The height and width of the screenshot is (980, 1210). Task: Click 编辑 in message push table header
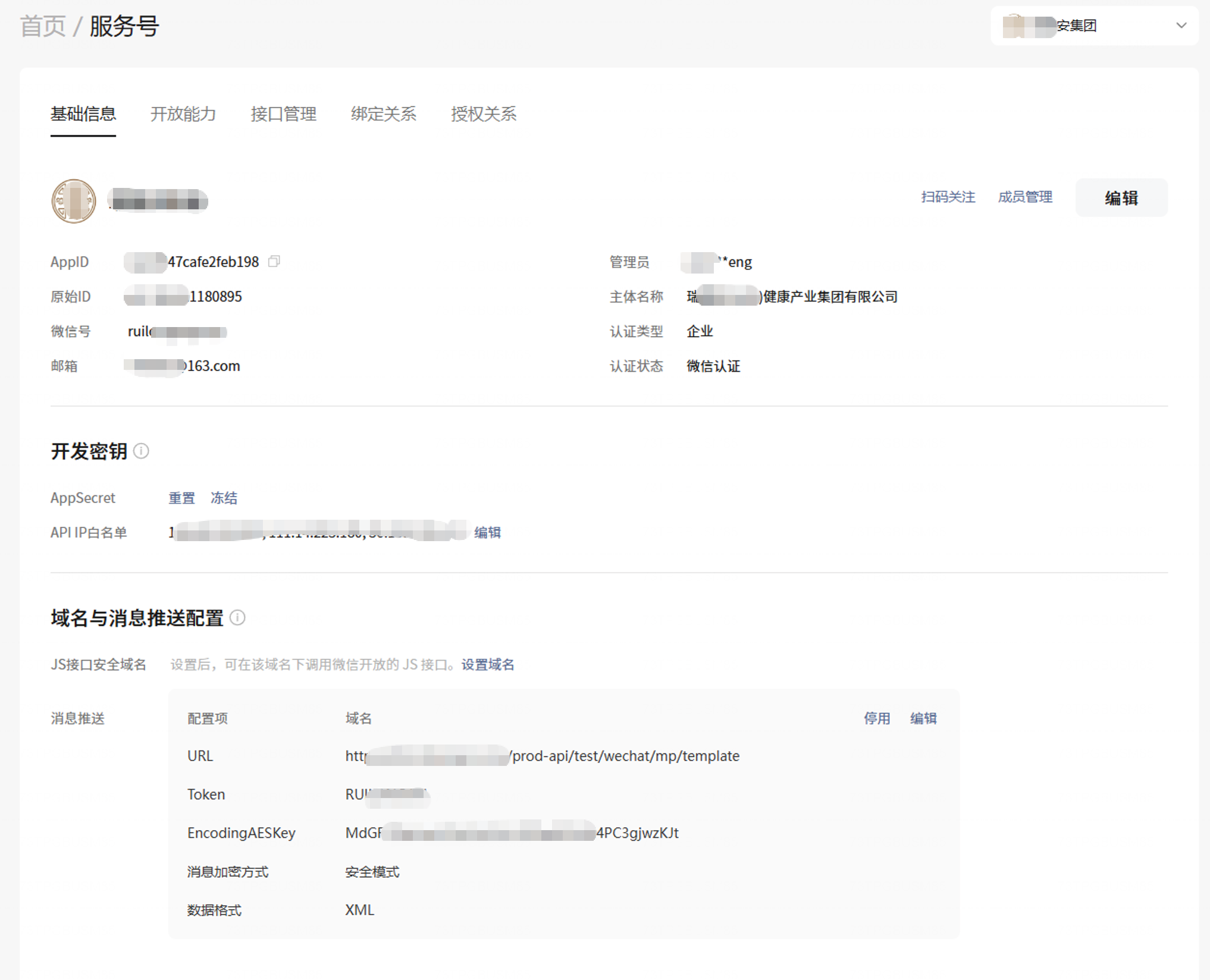click(923, 718)
